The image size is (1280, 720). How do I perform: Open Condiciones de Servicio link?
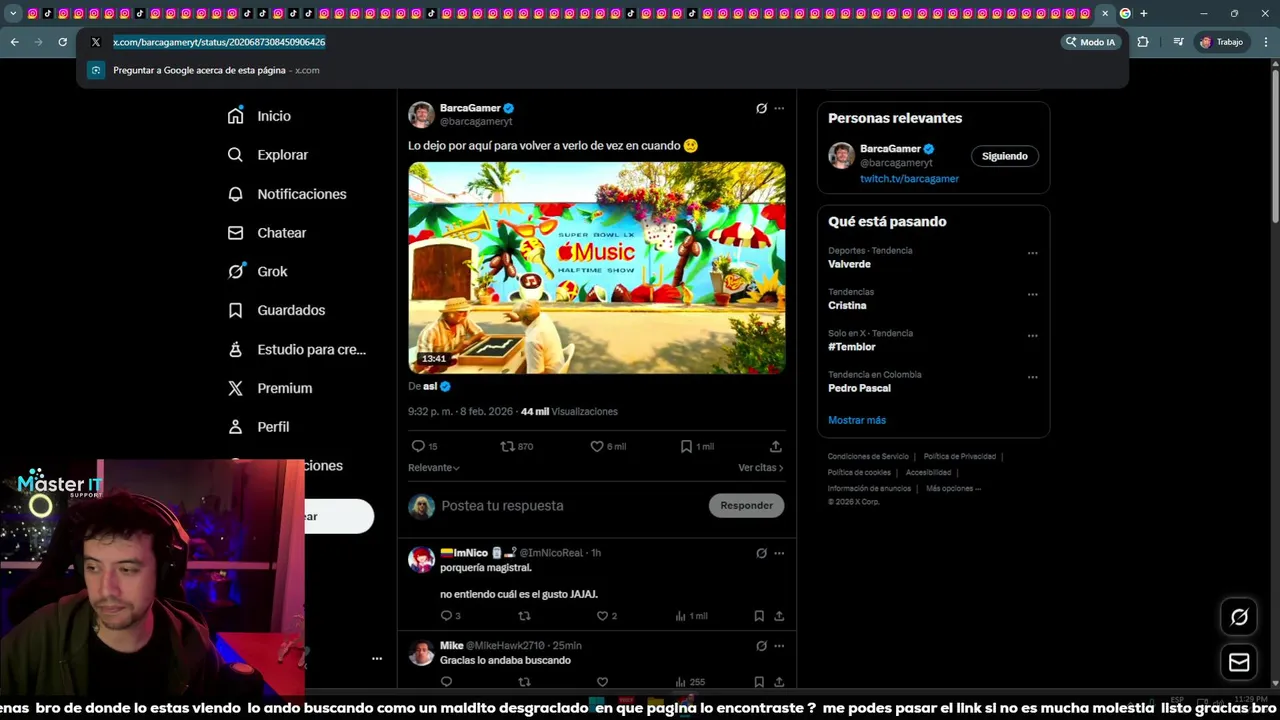click(868, 457)
